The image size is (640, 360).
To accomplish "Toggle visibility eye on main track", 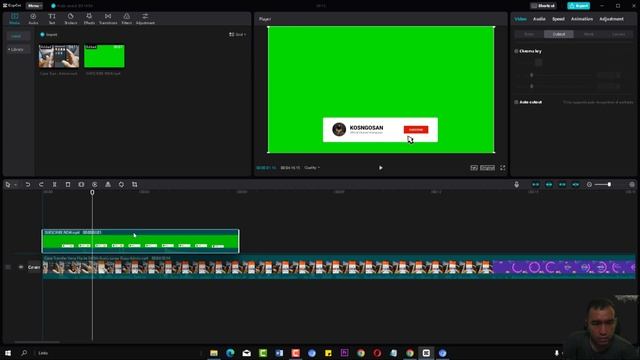I will pos(21,267).
